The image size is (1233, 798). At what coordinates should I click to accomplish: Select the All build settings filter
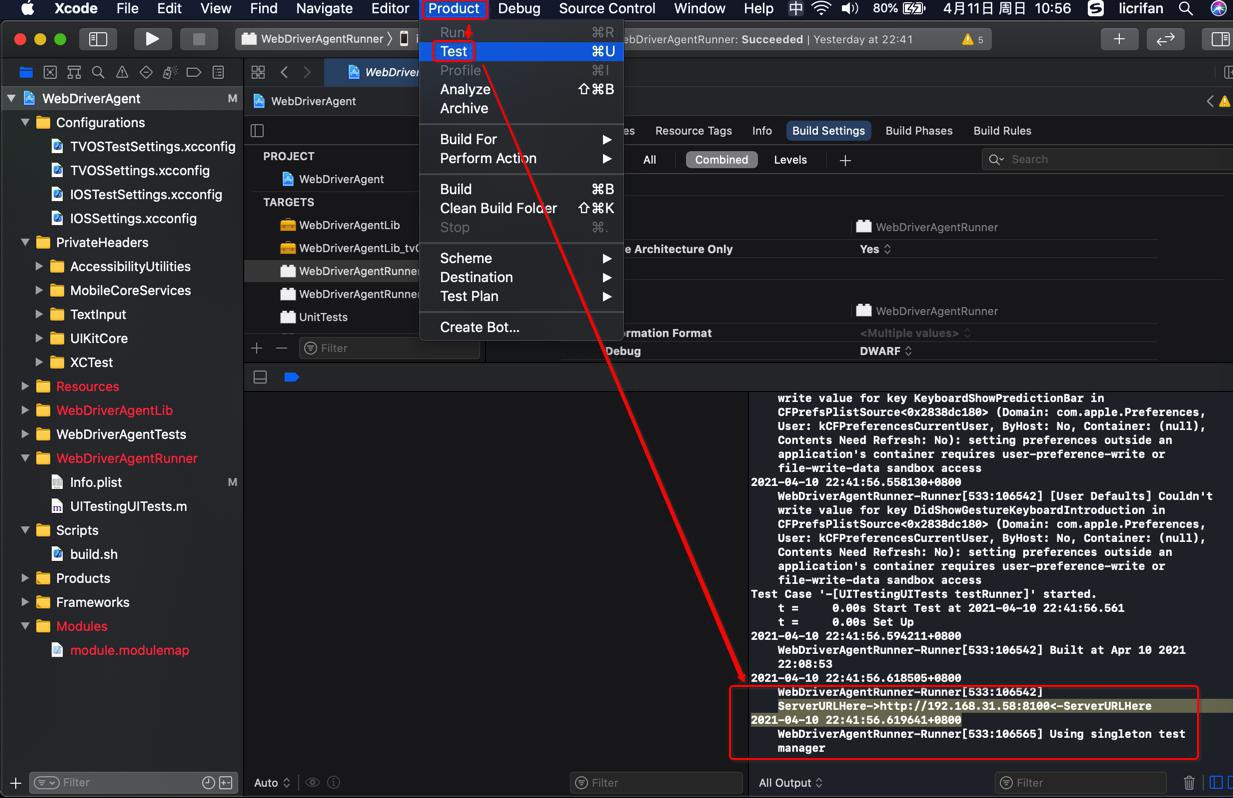click(x=649, y=160)
